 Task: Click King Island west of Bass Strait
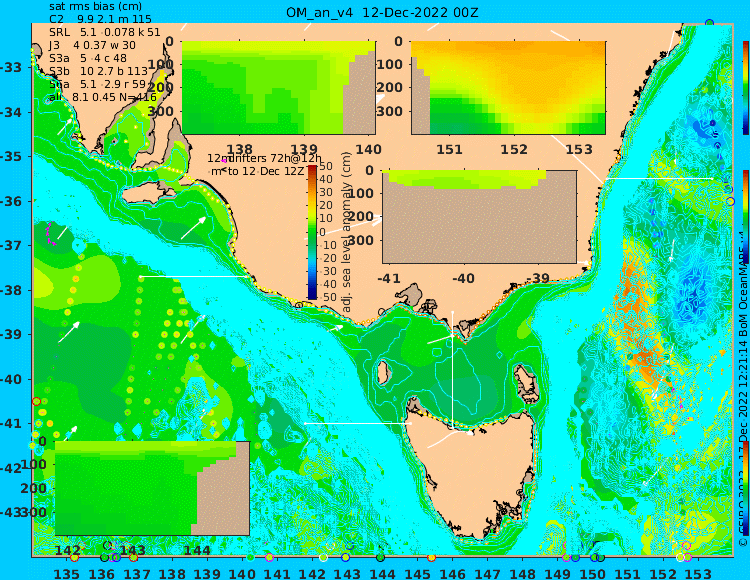(x=383, y=374)
